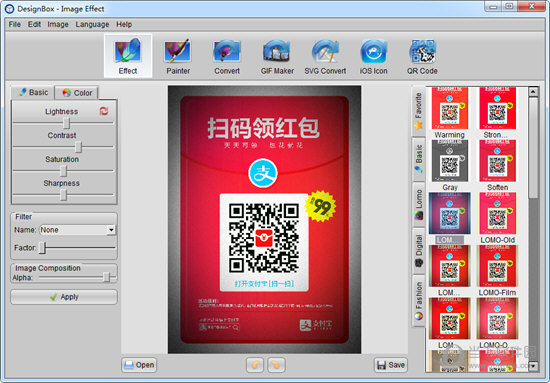The height and width of the screenshot is (383, 550).
Task: Click the effects list scrollbar thumb
Action: [x=533, y=147]
